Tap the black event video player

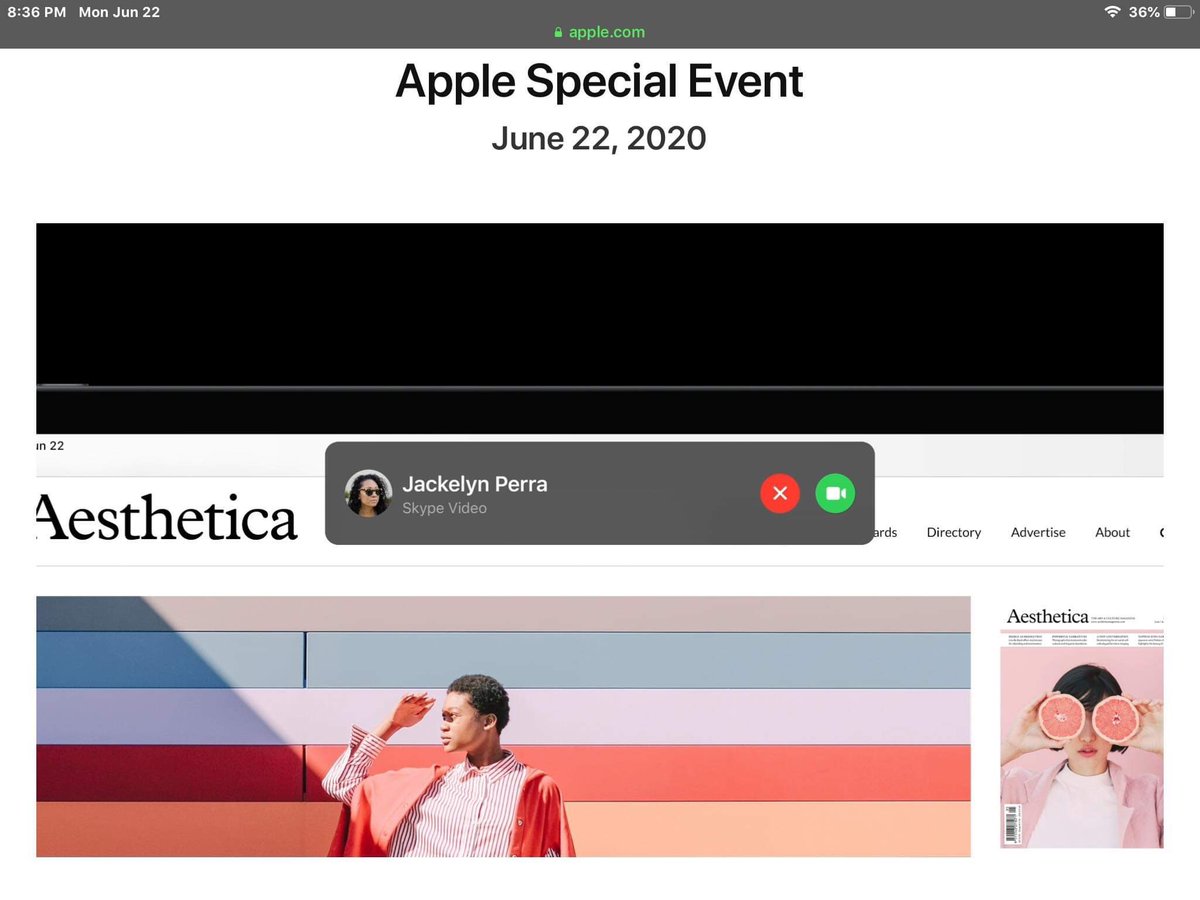click(600, 328)
